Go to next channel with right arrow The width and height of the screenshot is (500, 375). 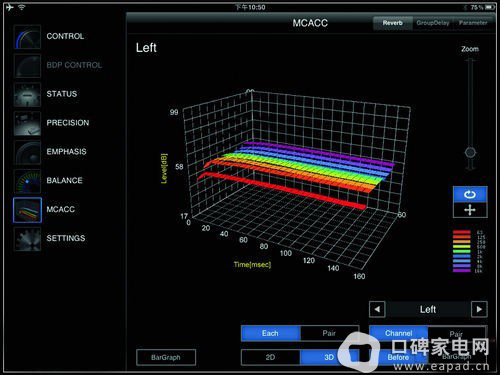click(479, 309)
